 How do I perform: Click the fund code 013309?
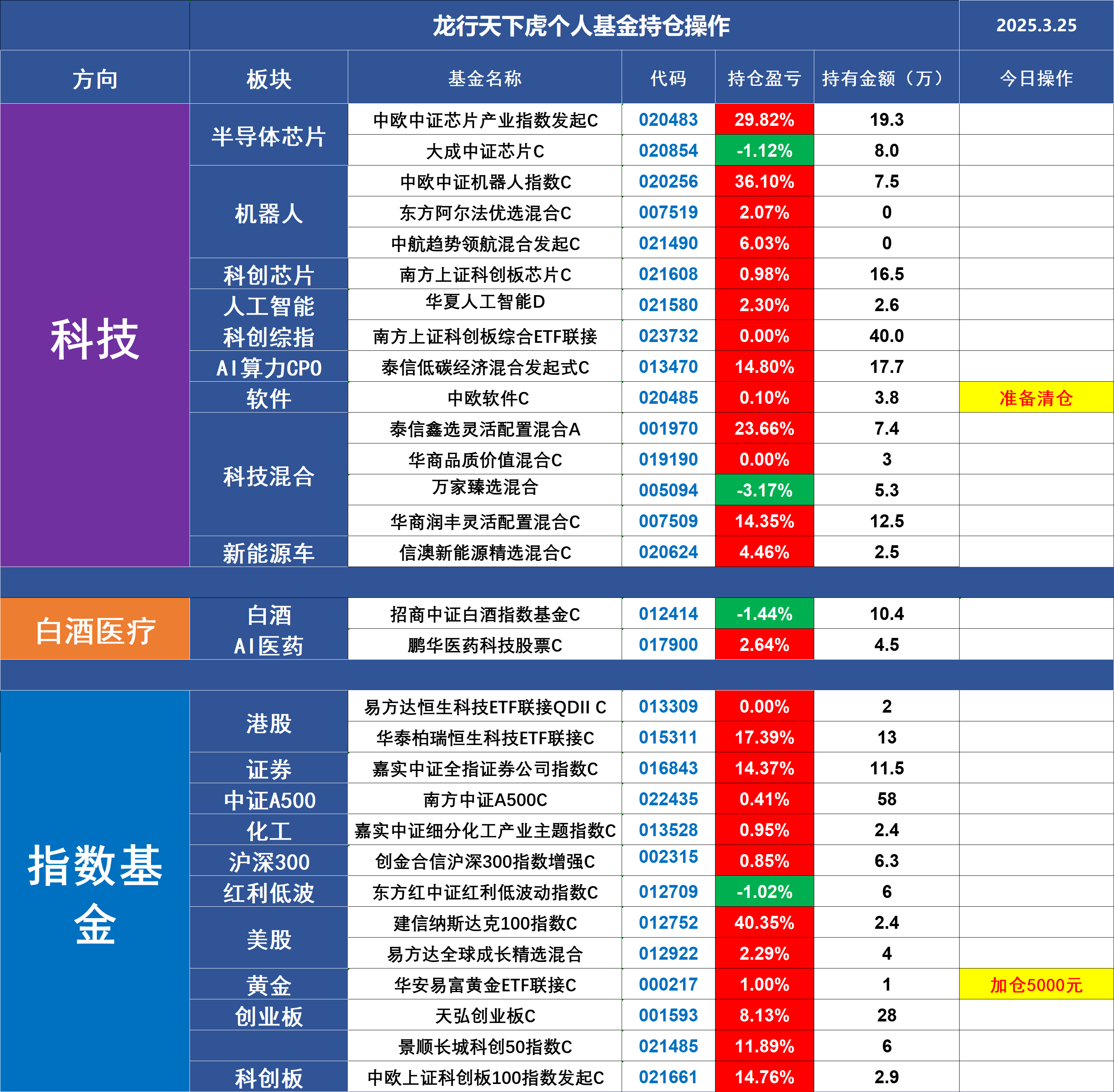(668, 707)
